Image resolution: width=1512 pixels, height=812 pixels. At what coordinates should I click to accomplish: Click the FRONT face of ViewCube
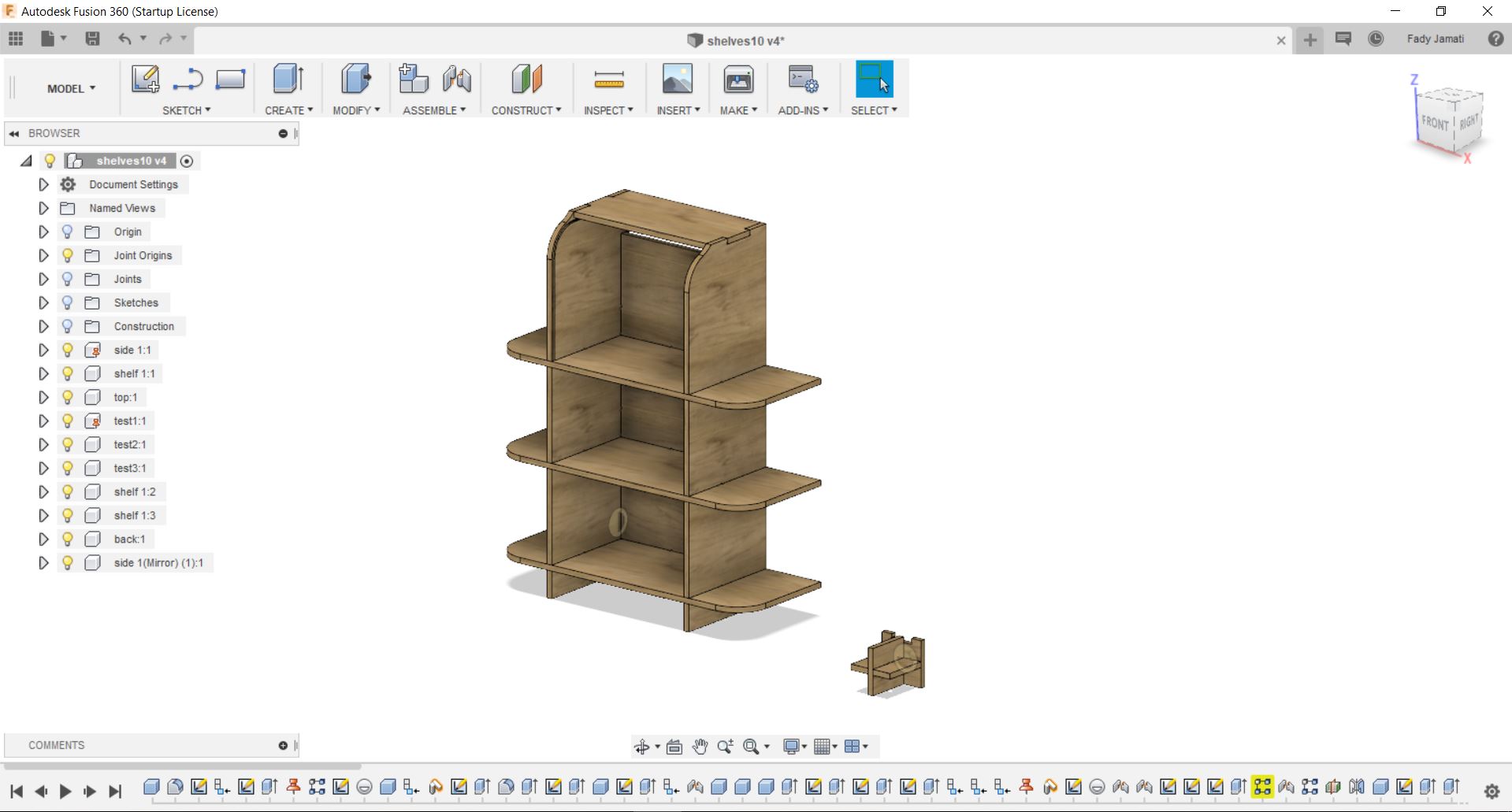click(x=1435, y=123)
